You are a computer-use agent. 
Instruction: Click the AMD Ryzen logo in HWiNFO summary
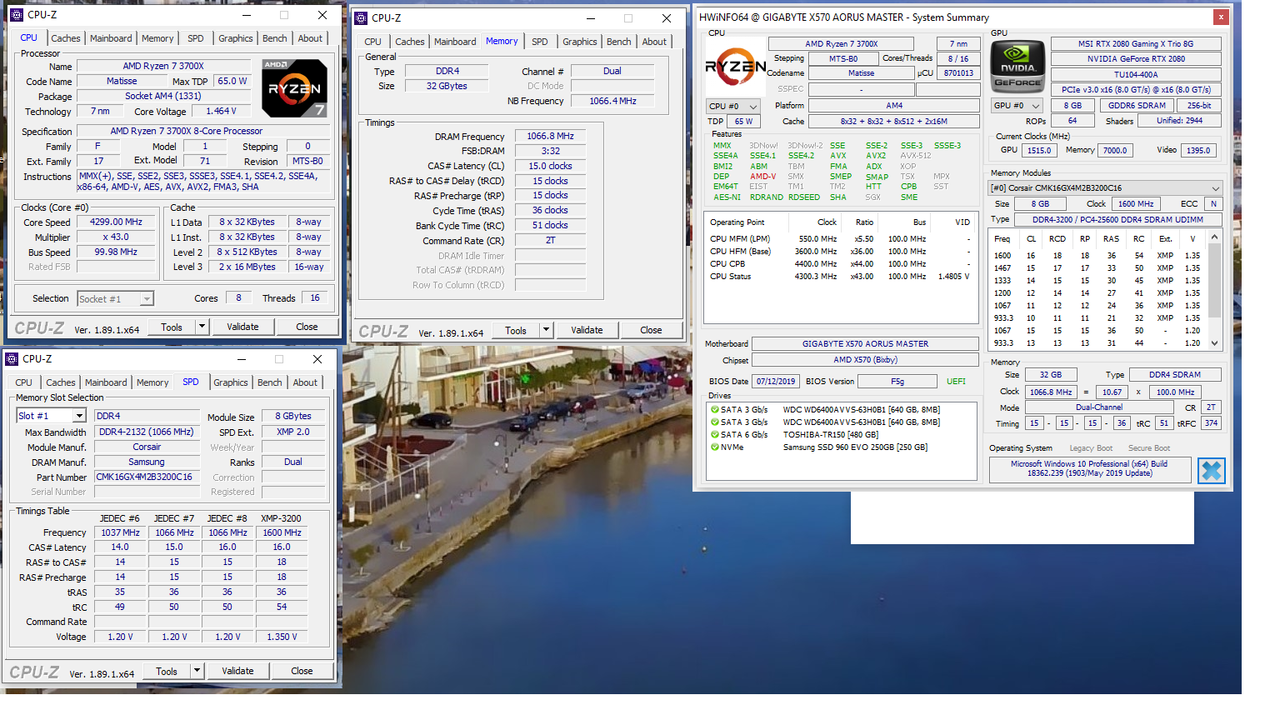(x=736, y=66)
